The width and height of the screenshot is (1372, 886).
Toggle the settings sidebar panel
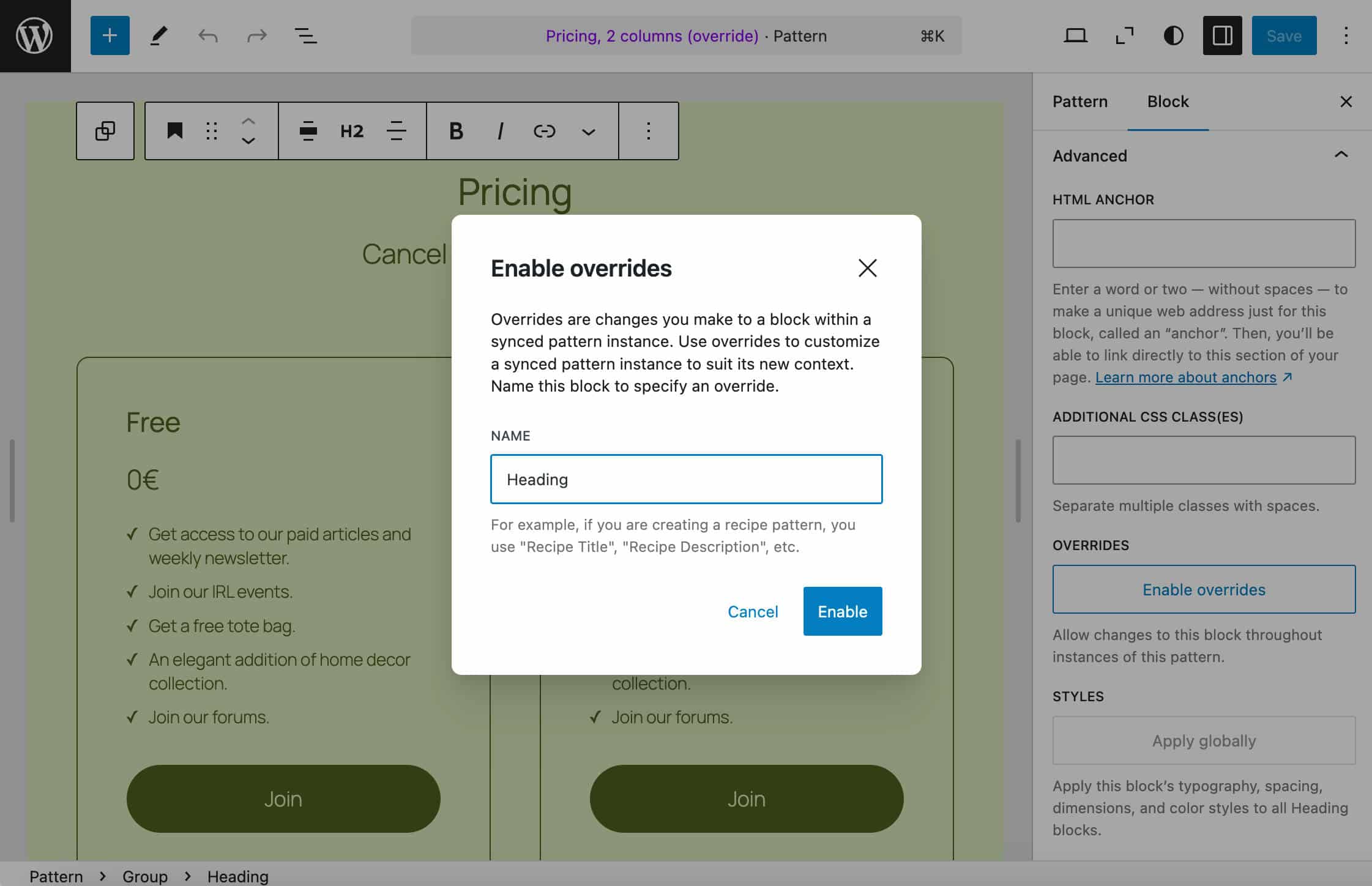(1222, 35)
